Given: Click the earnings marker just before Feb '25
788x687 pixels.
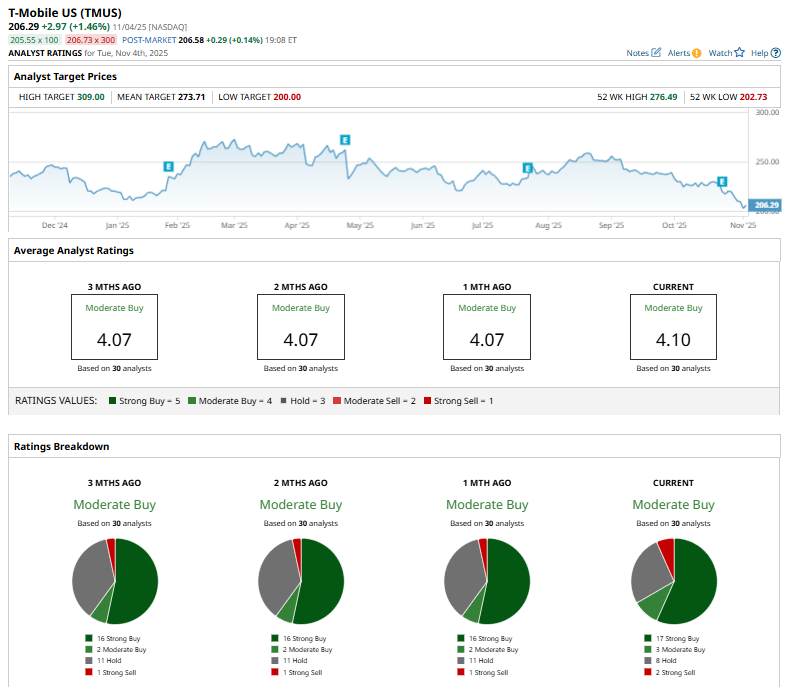Looking at the screenshot, I should point(168,165).
